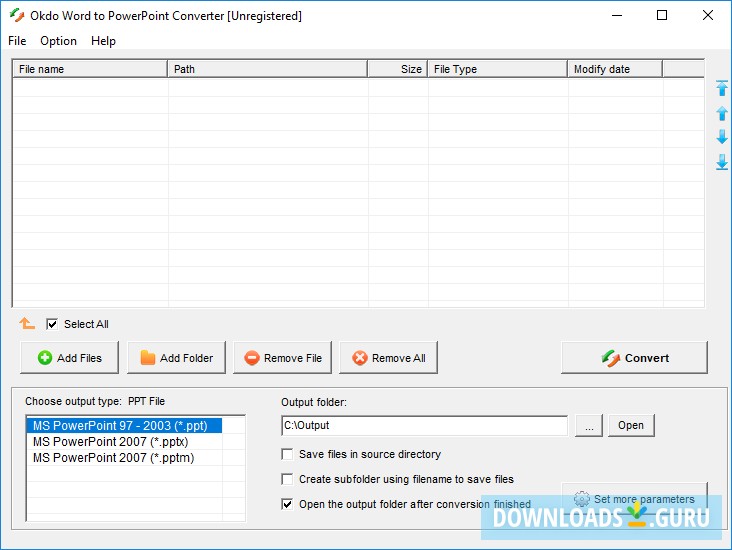Click Open next to output folder
The width and height of the screenshot is (732, 550).
[631, 425]
